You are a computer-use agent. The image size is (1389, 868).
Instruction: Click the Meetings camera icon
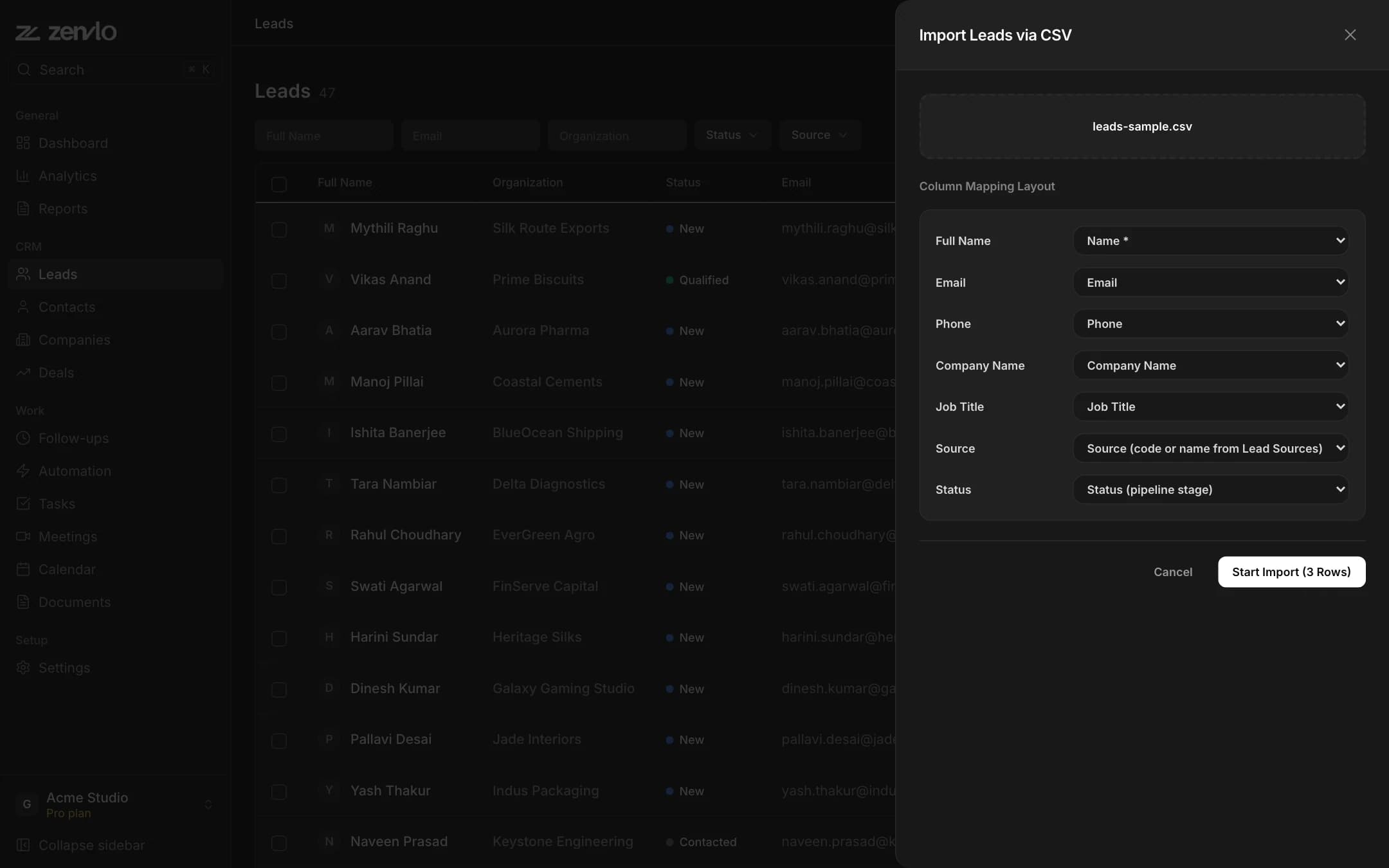click(23, 536)
